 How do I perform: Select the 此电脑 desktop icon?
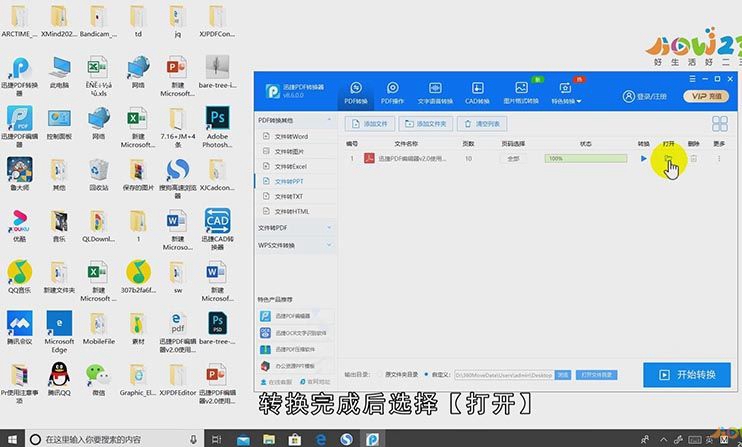click(59, 72)
